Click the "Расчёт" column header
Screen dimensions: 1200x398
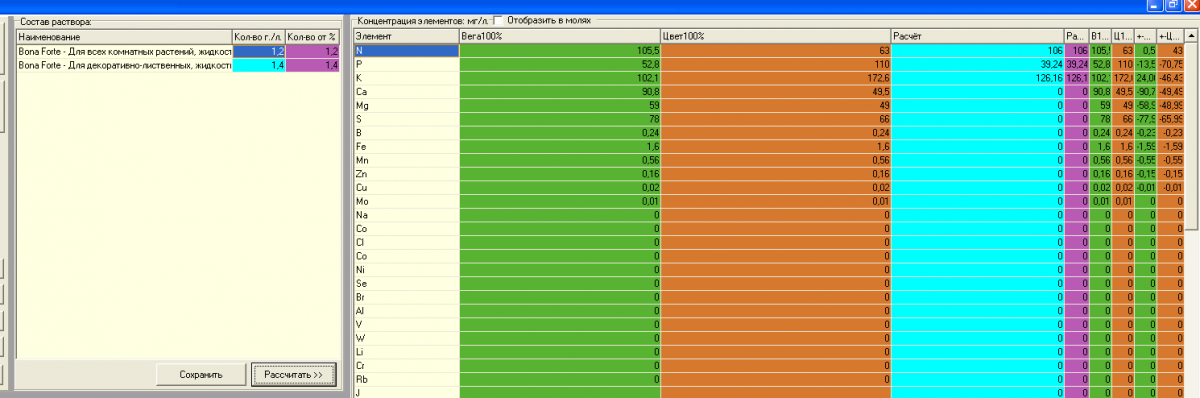tap(977, 36)
